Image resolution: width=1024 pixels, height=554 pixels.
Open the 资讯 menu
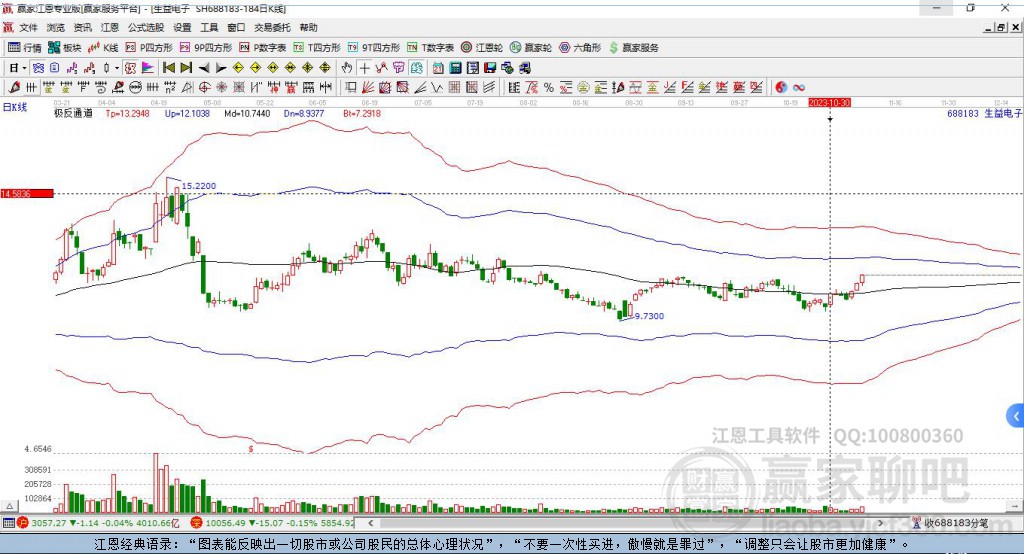[x=82, y=27]
